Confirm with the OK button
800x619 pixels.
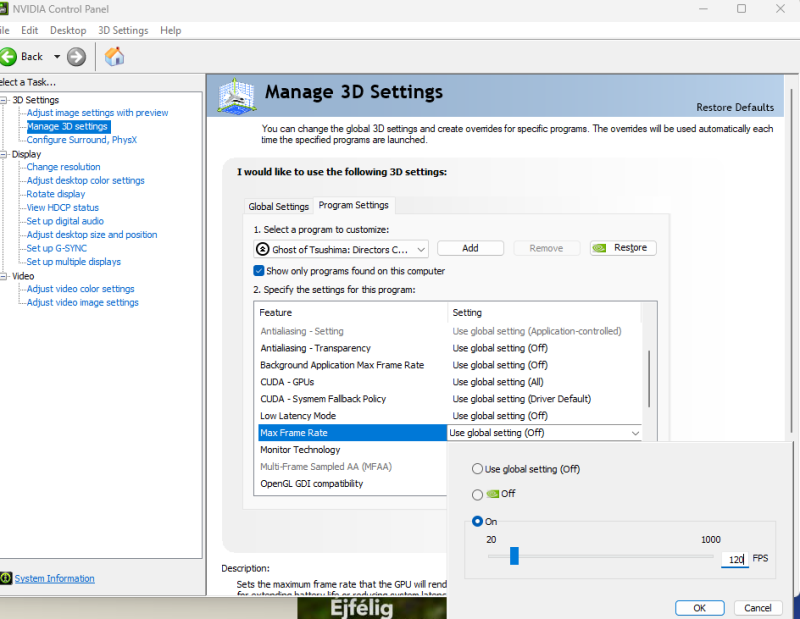[699, 608]
